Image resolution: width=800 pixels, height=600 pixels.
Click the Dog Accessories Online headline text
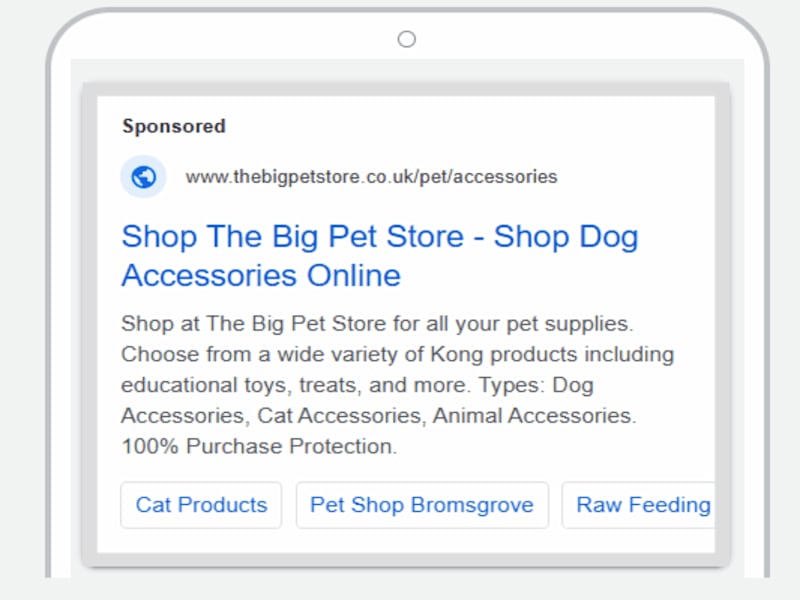(260, 275)
